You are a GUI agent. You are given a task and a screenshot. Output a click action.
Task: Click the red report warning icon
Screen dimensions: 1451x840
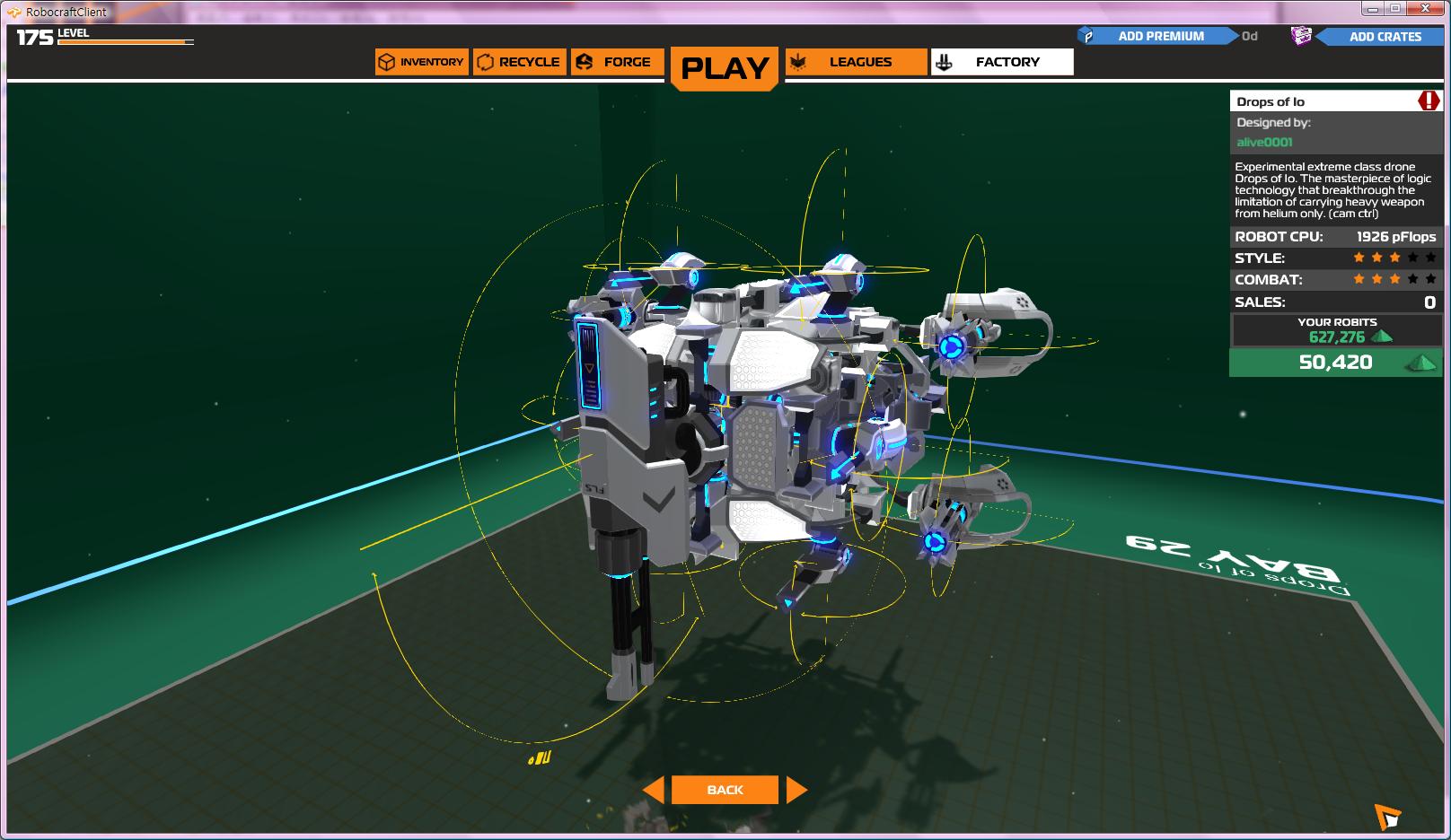point(1428,101)
